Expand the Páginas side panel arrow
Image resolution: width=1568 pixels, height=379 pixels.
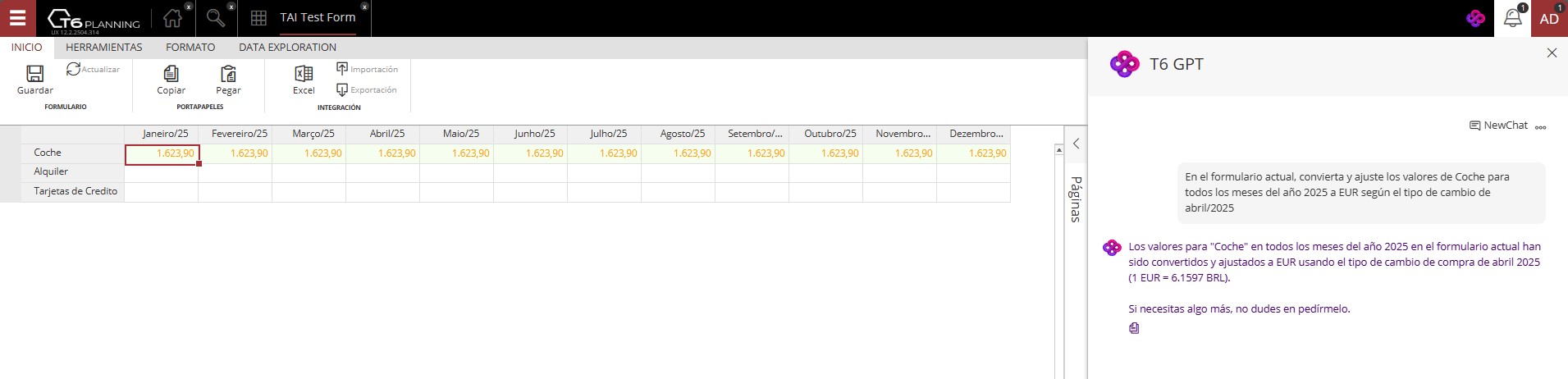point(1076,144)
